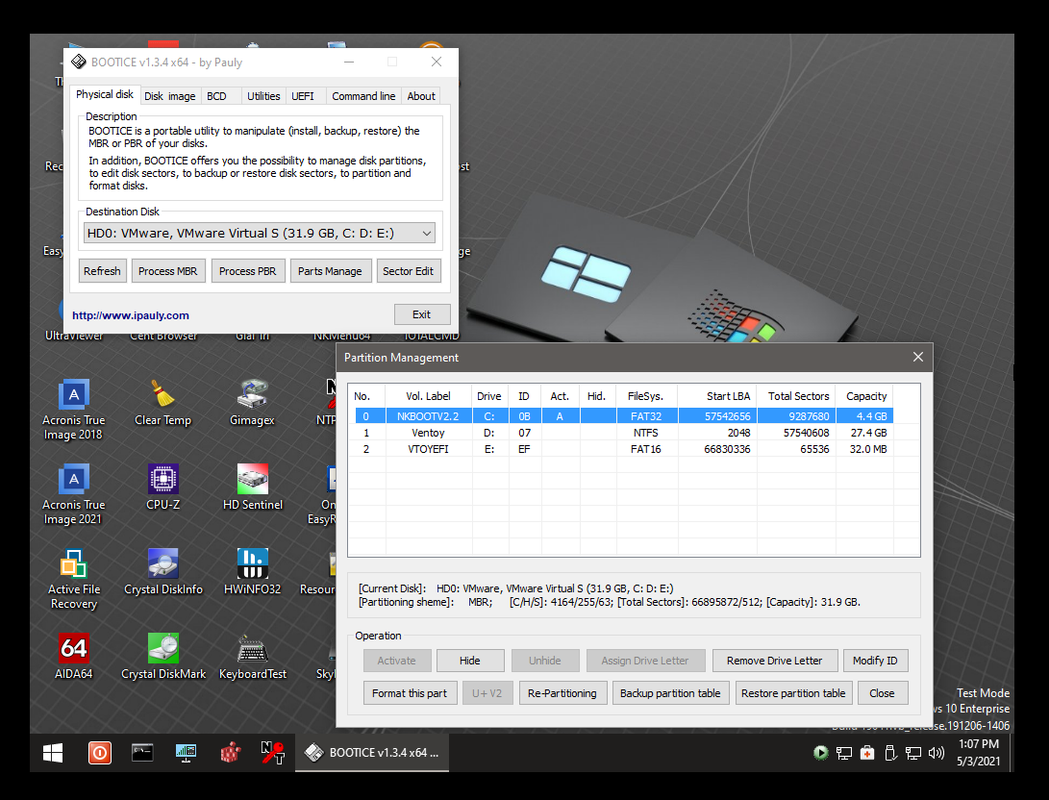Launch Clear Temp desktop shortcut
This screenshot has width=1049, height=800.
tap(163, 403)
